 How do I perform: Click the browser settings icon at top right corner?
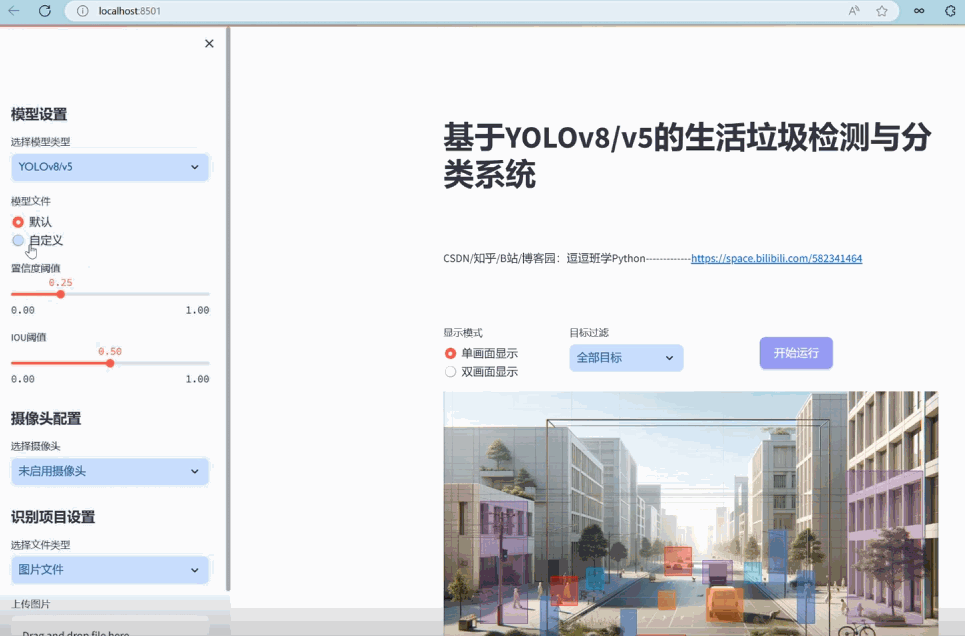pos(948,11)
